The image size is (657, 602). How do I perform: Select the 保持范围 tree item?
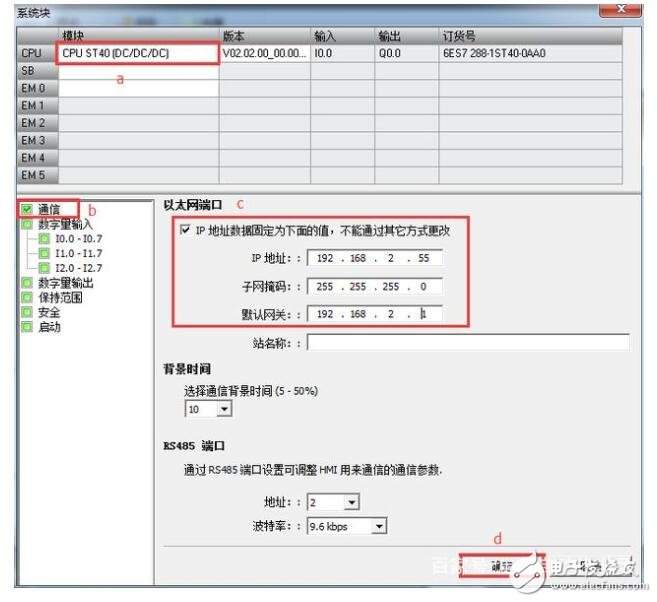(60, 298)
